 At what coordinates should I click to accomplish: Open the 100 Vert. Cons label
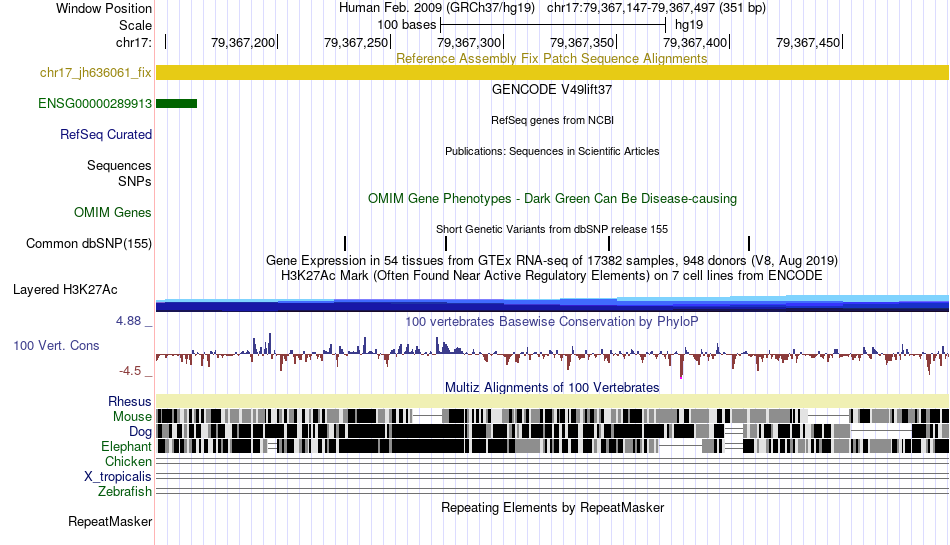coord(56,345)
